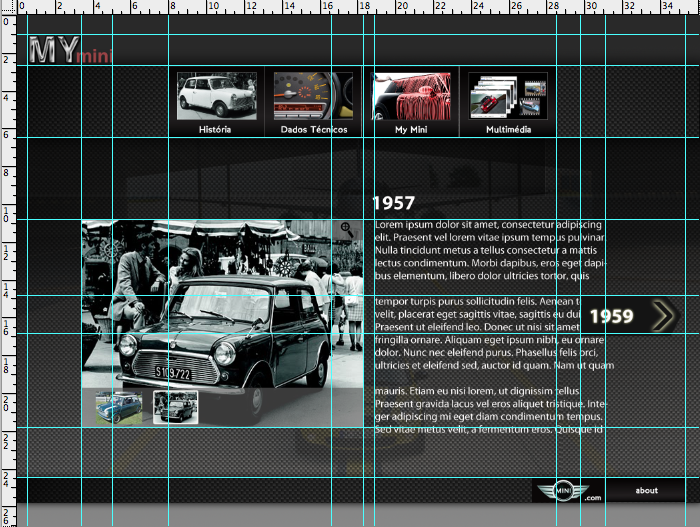Screen dimensions: 700x527
Task: Select the dashboard gauges Dados Técnicos image
Action: click(x=313, y=96)
